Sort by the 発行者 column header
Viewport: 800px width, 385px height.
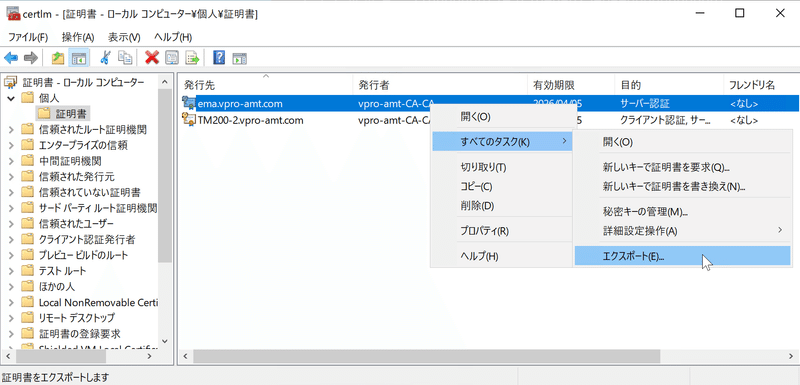[x=440, y=85]
